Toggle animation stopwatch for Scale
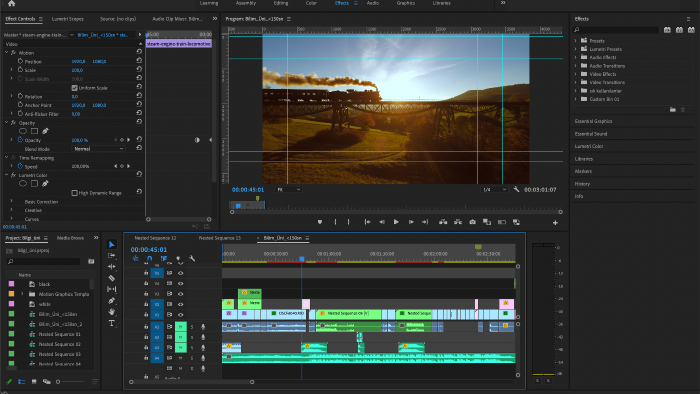 (20, 70)
